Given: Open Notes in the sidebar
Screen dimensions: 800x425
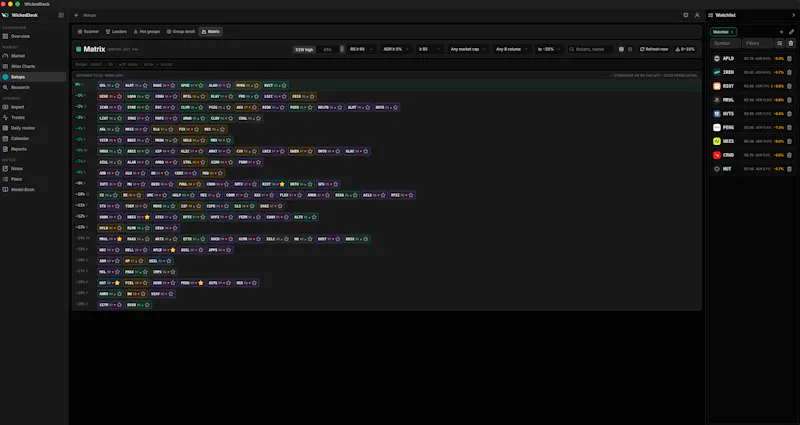Looking at the screenshot, I should point(33,168).
